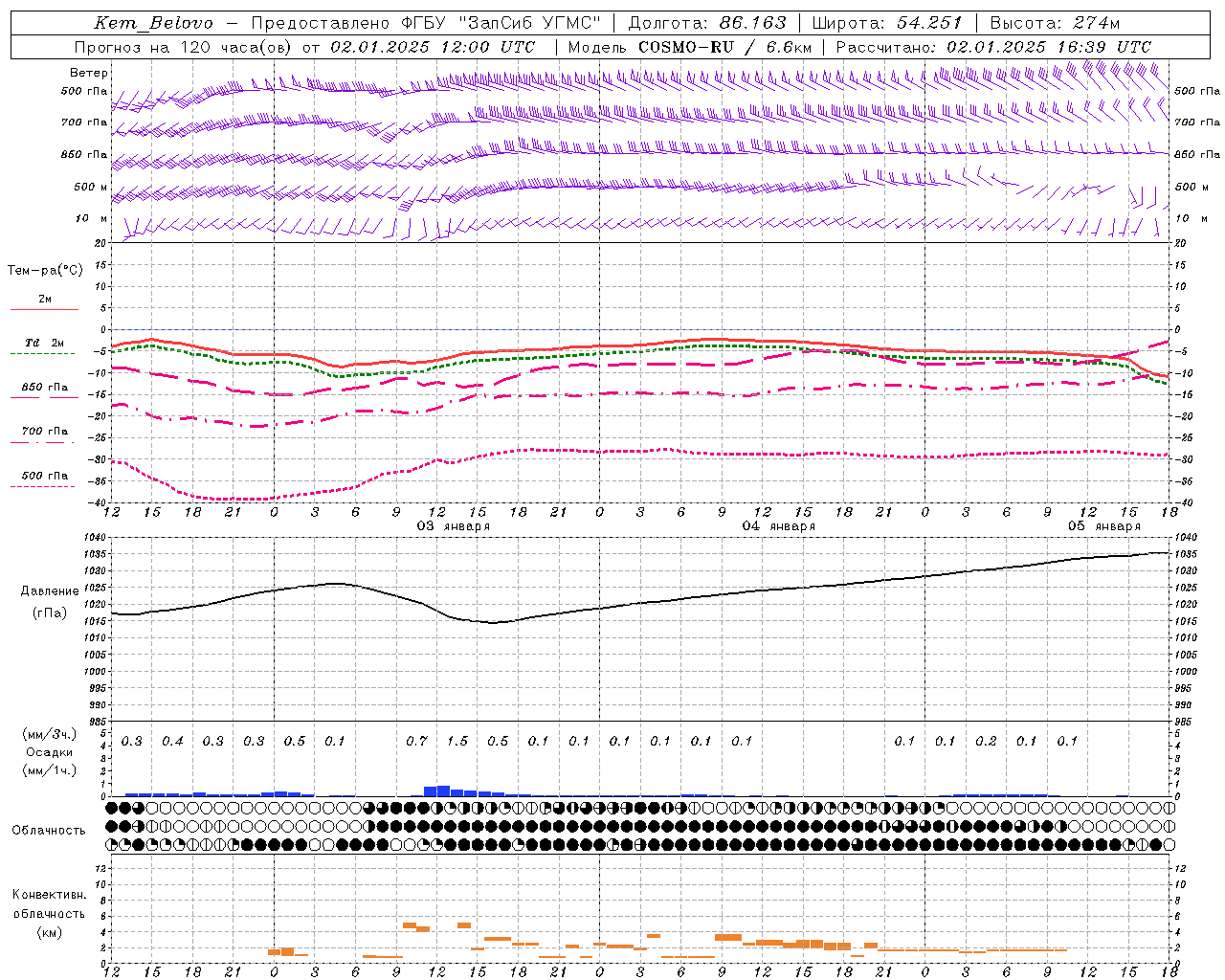Click the '03 января' date label

coord(454,526)
